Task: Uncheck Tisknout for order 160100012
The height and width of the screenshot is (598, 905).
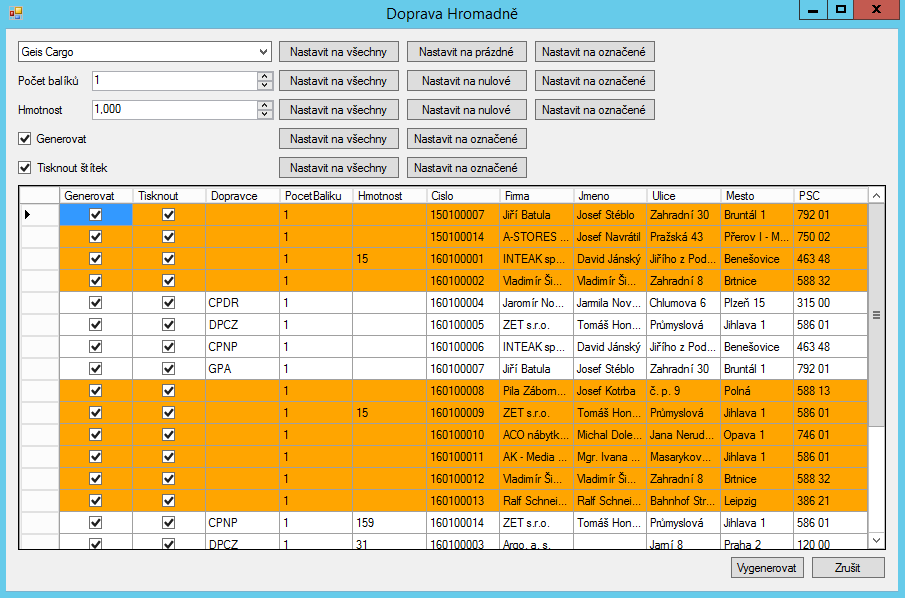Action: (x=169, y=479)
